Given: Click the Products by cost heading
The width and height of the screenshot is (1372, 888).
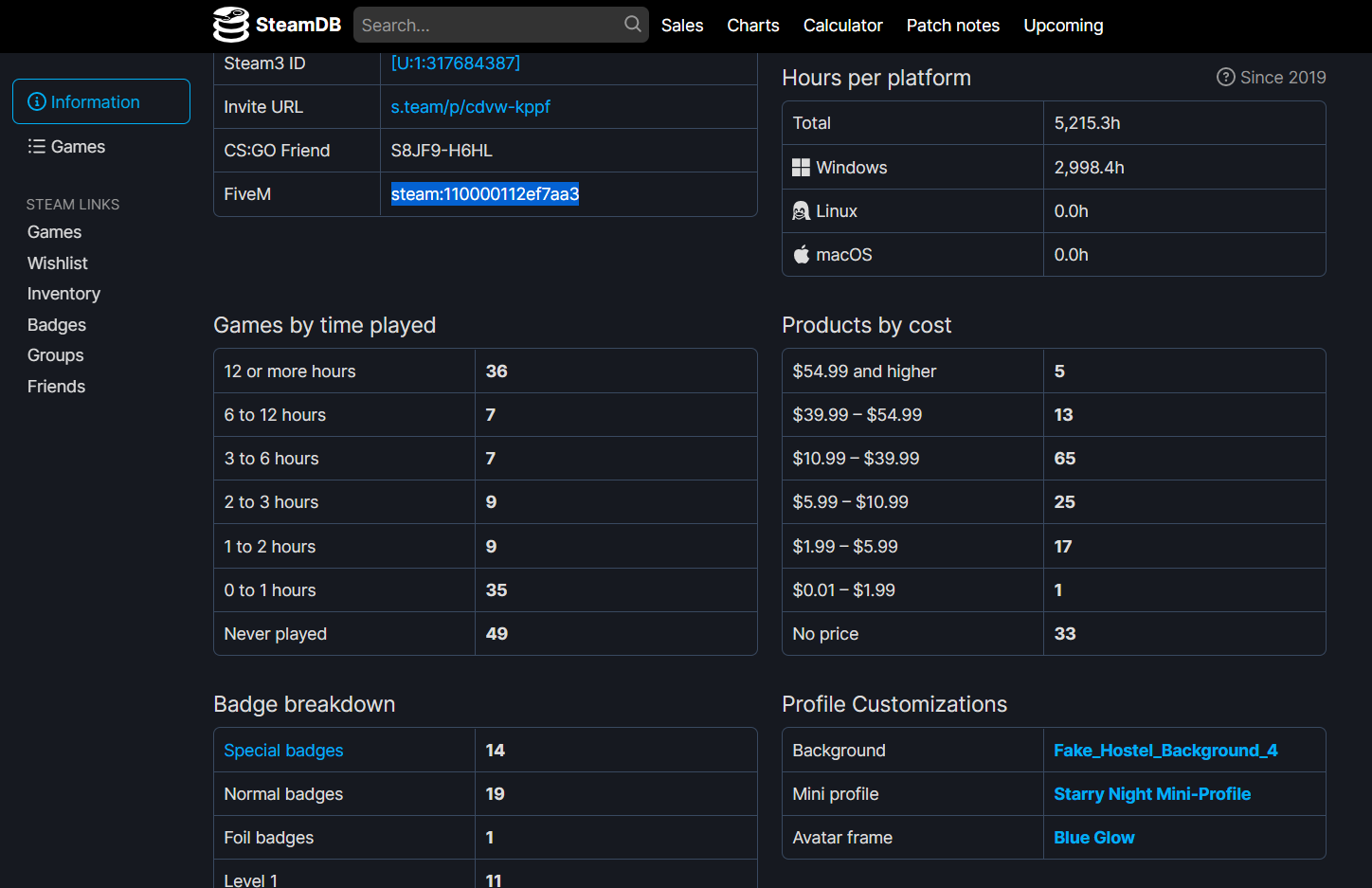Looking at the screenshot, I should click(867, 325).
